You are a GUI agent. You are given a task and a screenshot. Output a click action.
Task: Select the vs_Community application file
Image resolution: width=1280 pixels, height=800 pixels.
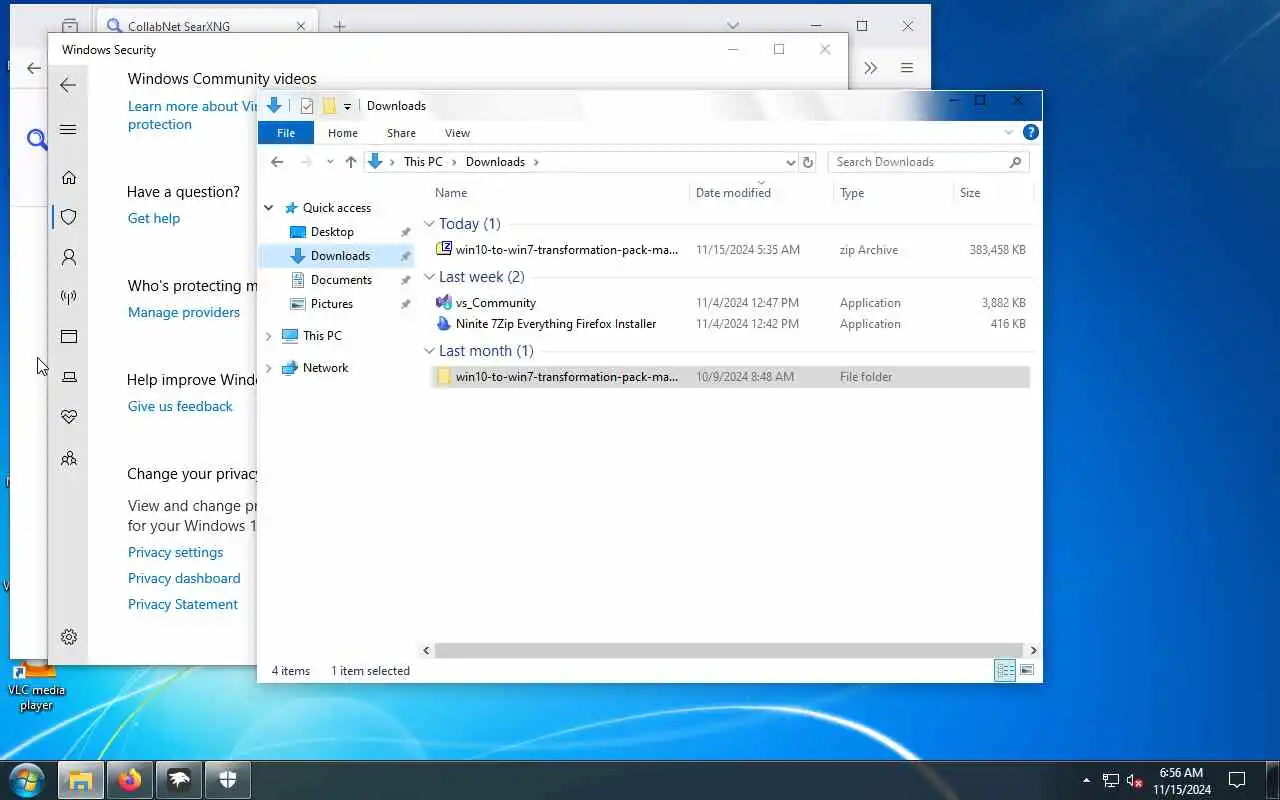(732, 303)
